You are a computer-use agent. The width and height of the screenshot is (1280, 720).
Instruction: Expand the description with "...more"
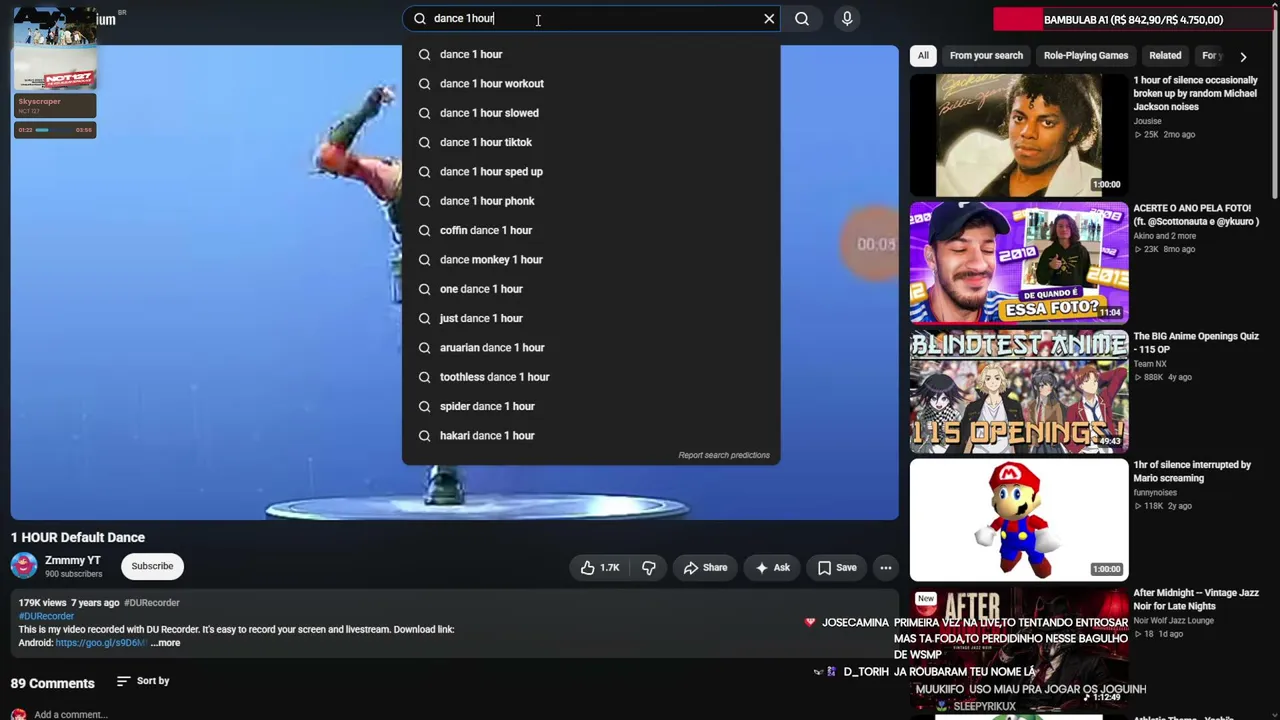[165, 643]
